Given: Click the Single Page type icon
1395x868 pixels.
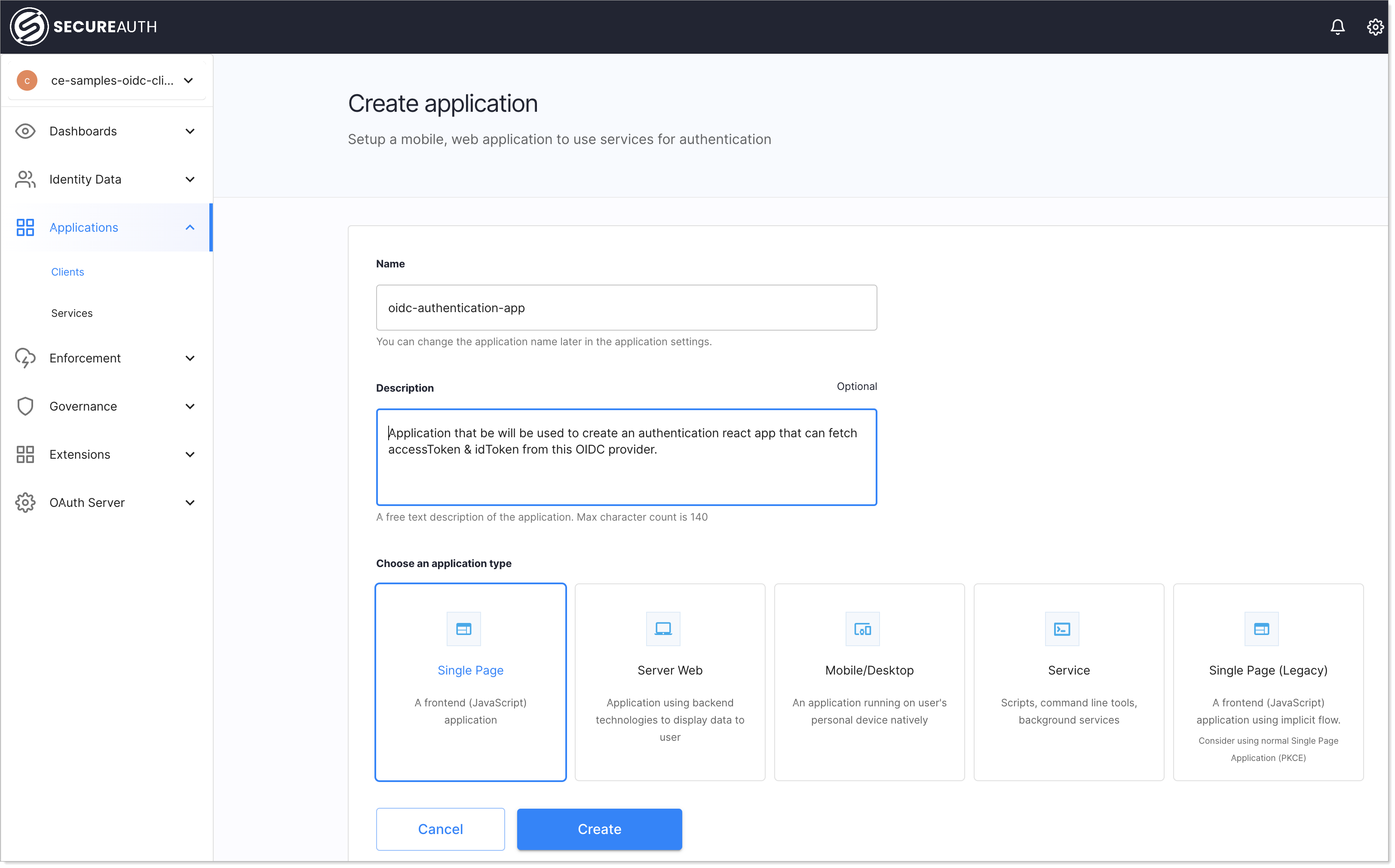Looking at the screenshot, I should point(464,629).
